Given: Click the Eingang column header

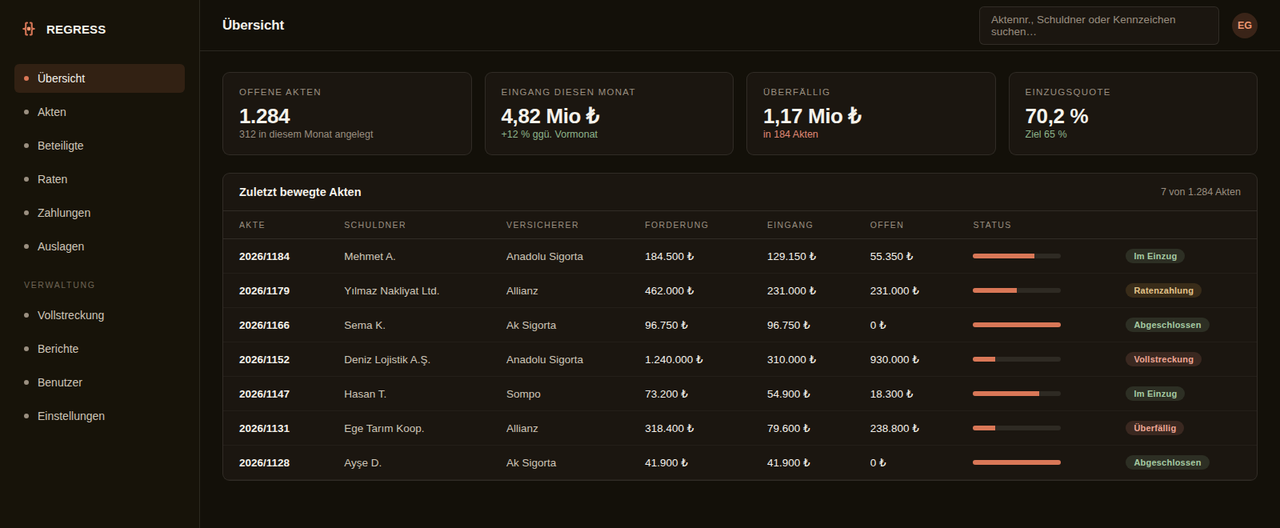Looking at the screenshot, I should [790, 225].
